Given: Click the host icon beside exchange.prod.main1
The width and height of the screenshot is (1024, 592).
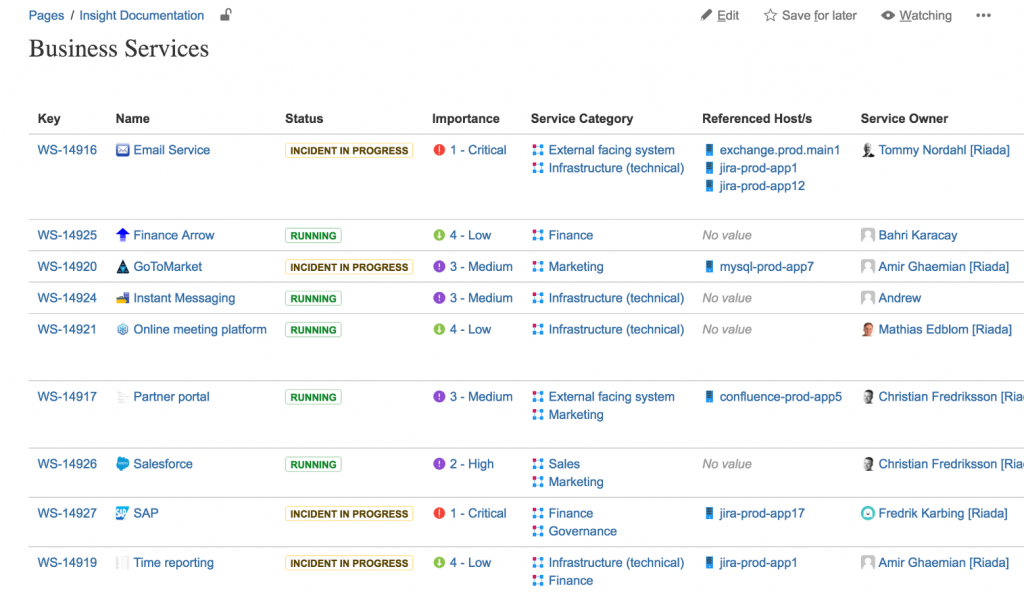Looking at the screenshot, I should [x=709, y=150].
